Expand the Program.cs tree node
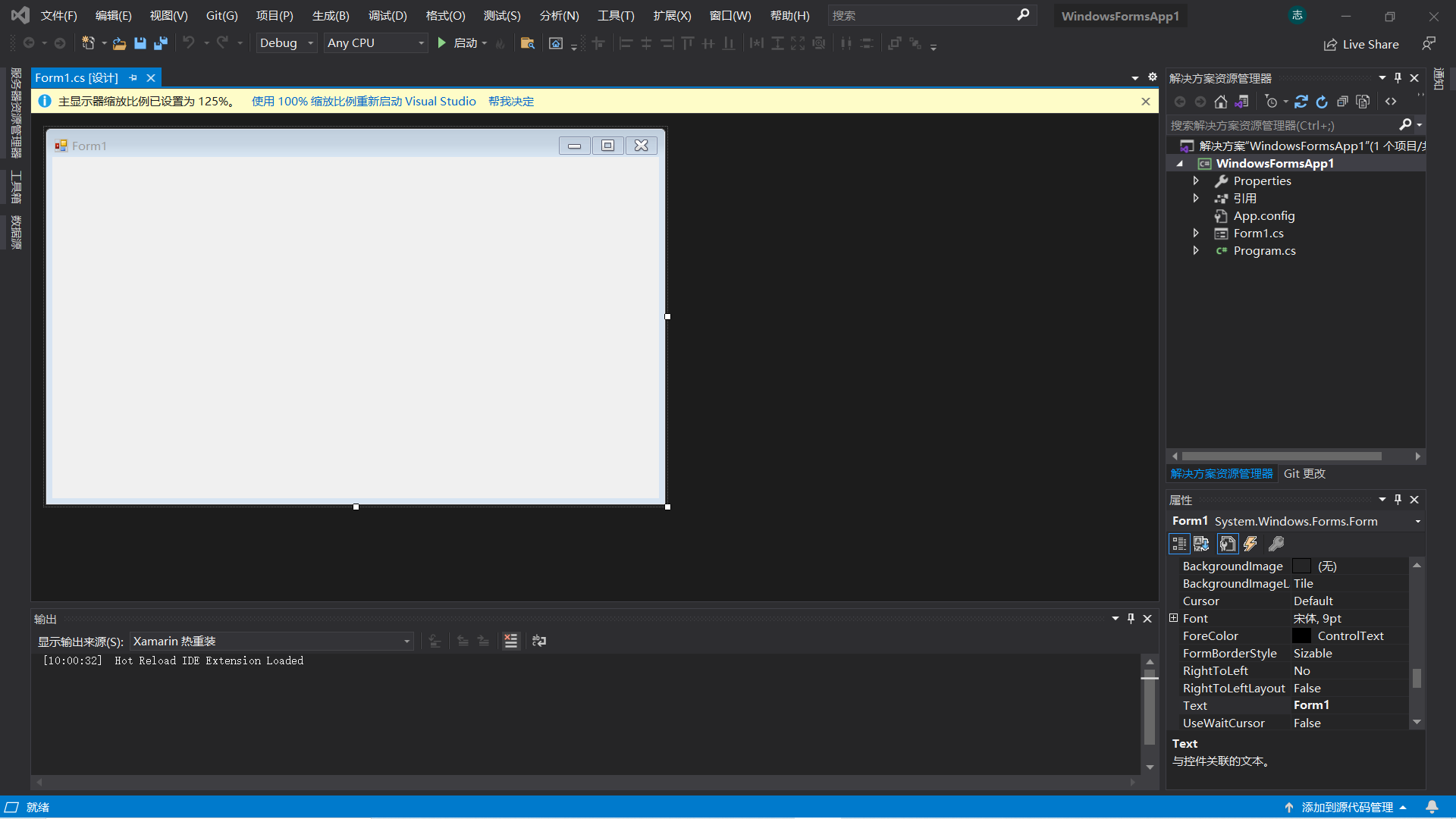The width and height of the screenshot is (1456, 819). click(x=1196, y=251)
